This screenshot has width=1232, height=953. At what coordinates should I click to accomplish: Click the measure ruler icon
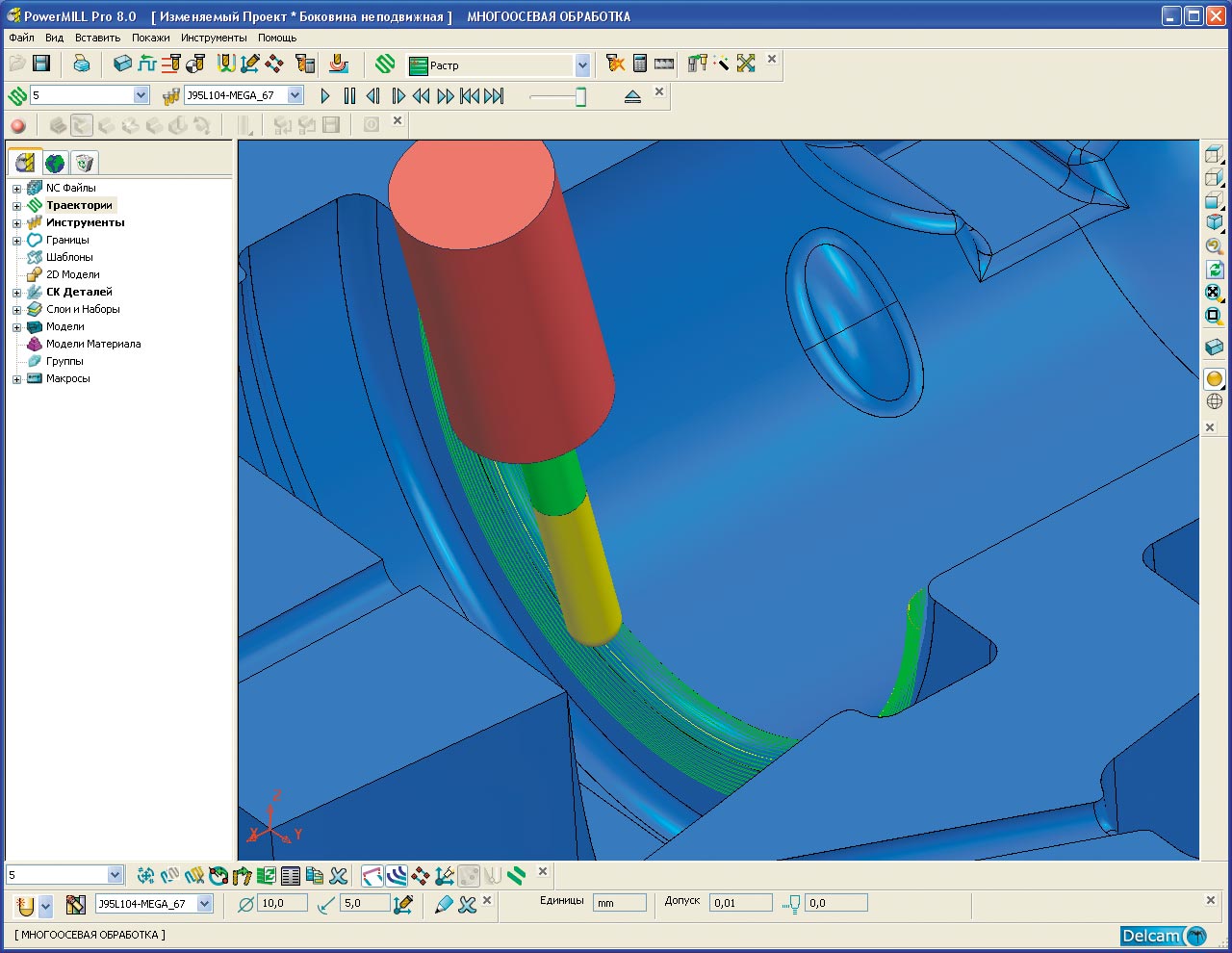[x=664, y=64]
